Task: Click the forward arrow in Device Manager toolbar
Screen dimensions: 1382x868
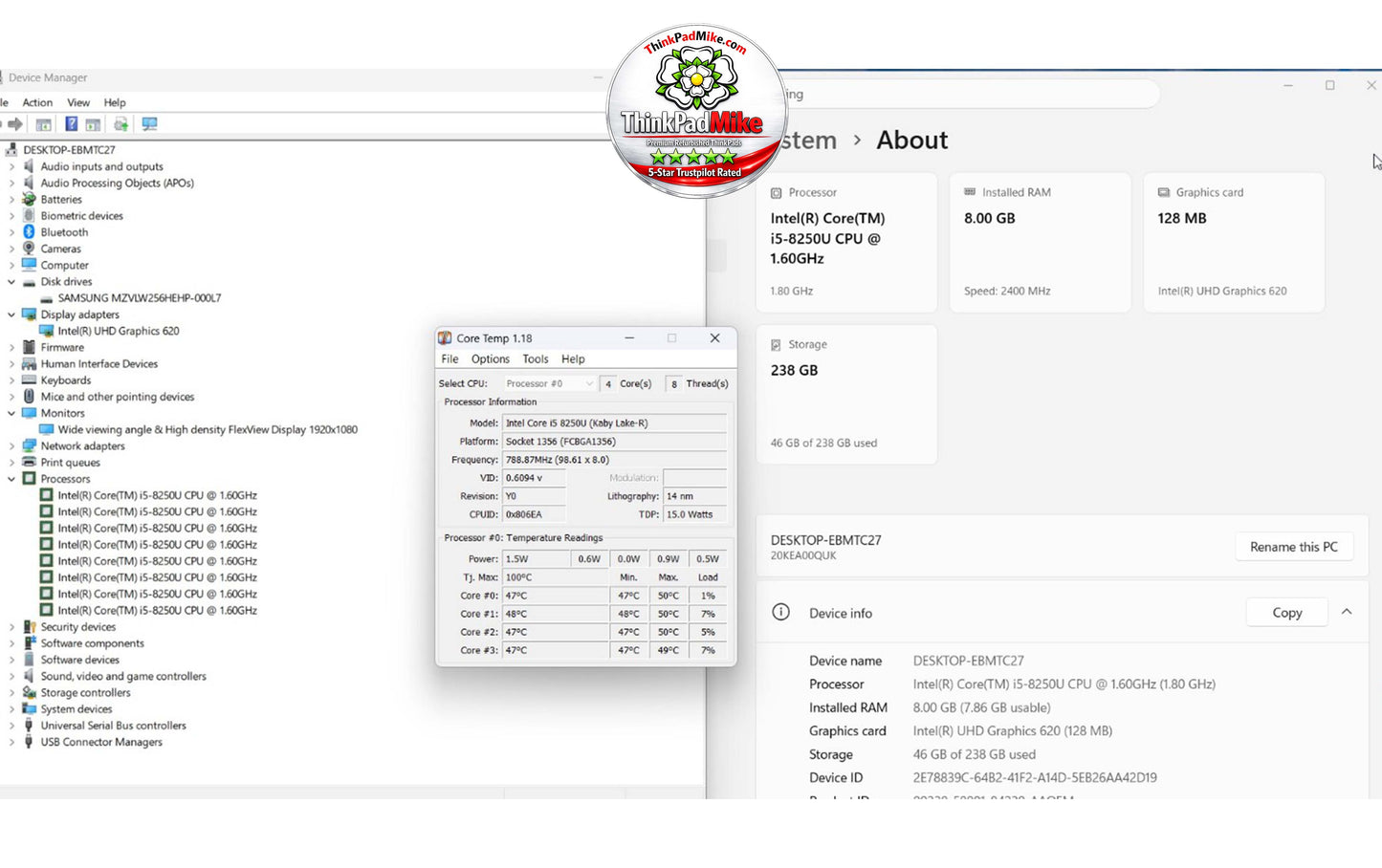Action: tap(15, 124)
